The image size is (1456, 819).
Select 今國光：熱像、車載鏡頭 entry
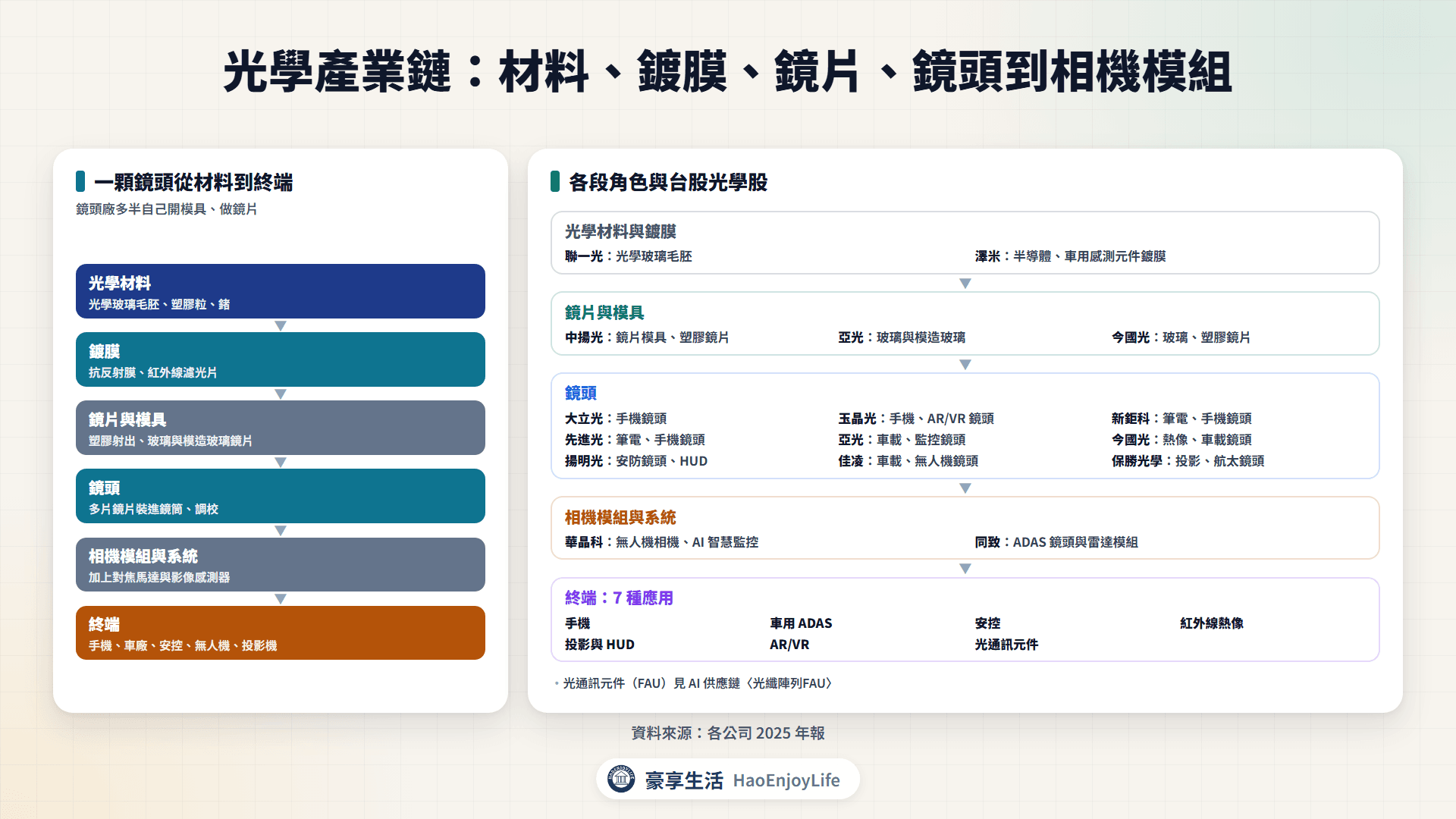click(x=1181, y=440)
